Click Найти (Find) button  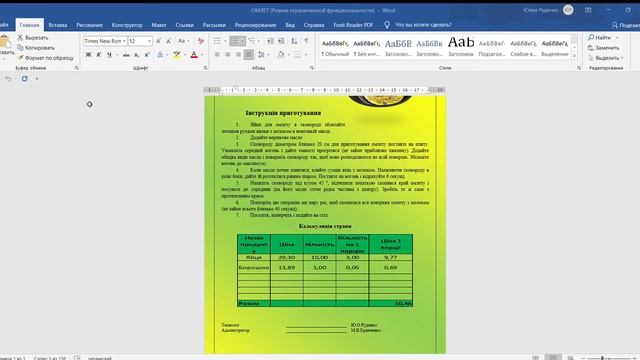(x=600, y=38)
